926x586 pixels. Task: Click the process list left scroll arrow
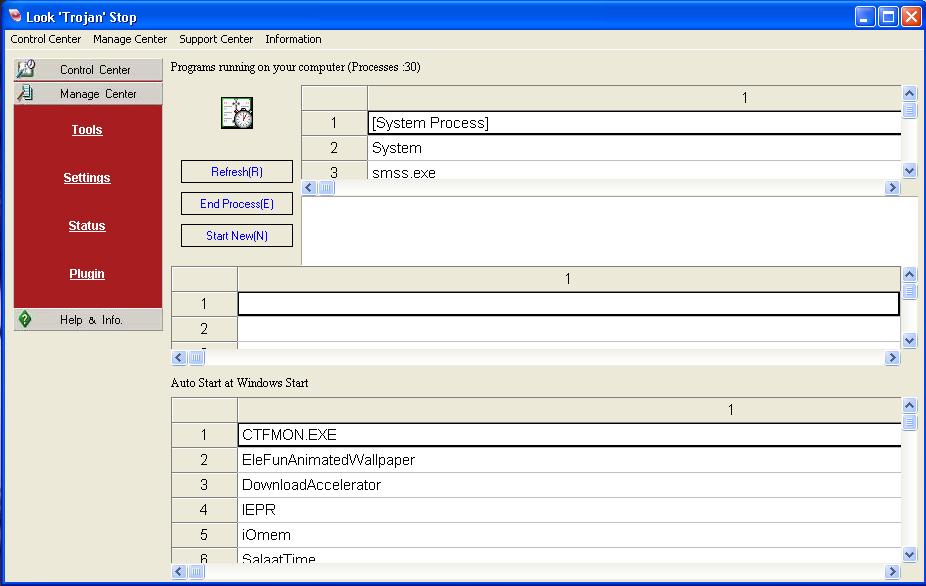point(309,188)
